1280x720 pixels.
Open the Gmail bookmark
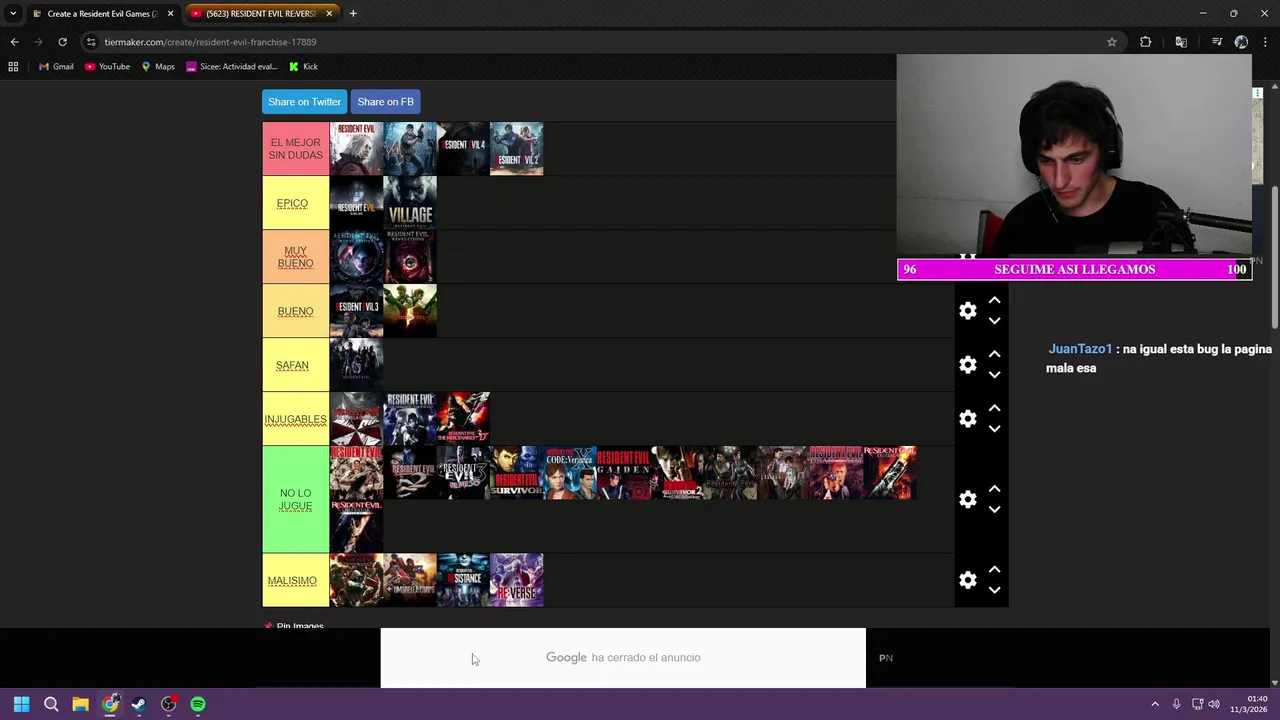[x=56, y=67]
